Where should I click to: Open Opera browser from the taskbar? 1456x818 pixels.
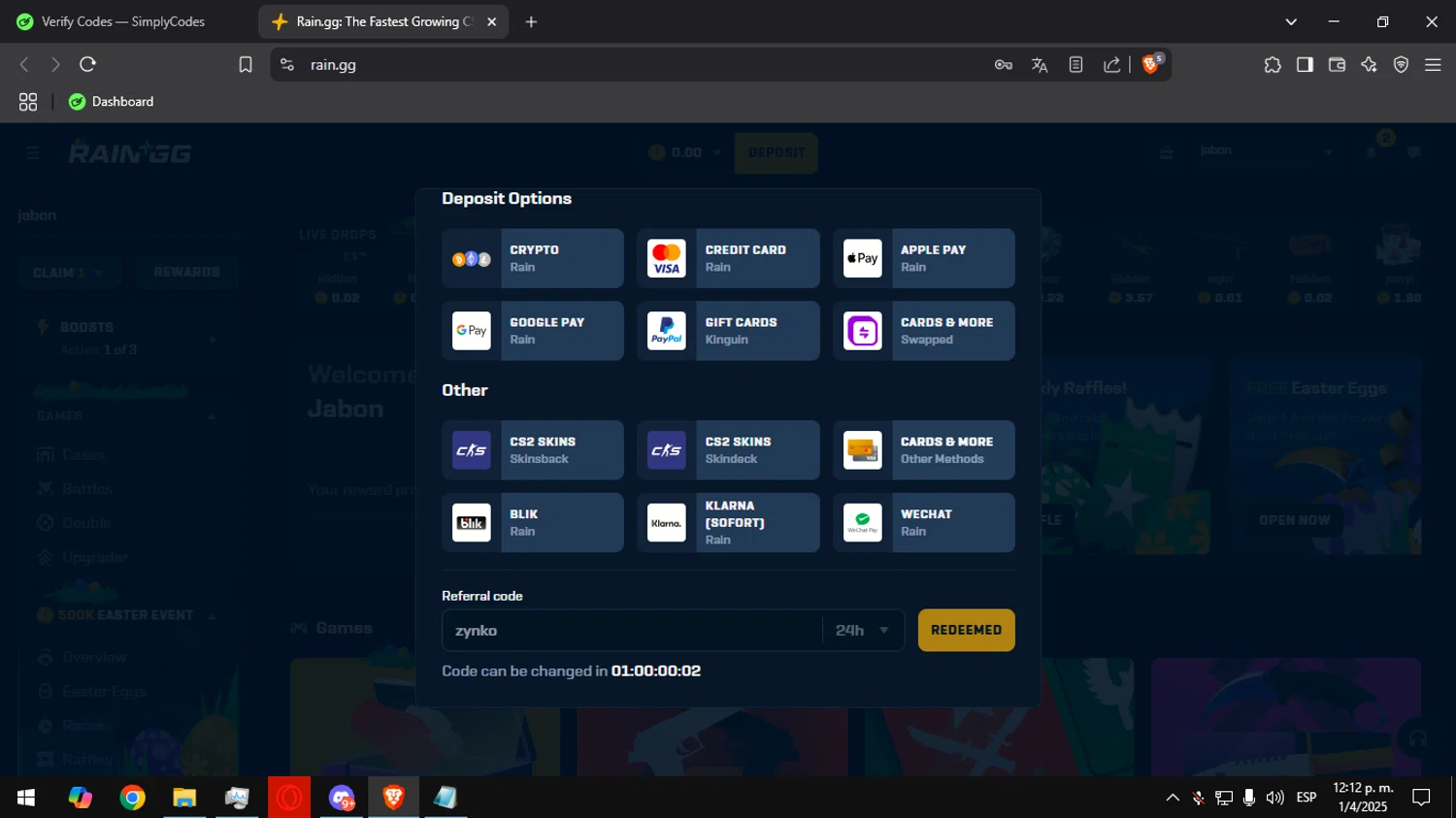click(289, 798)
